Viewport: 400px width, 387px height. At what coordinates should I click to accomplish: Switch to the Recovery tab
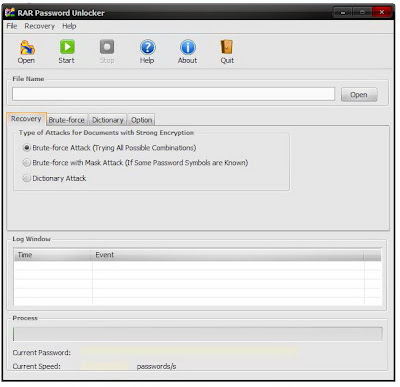[x=26, y=119]
